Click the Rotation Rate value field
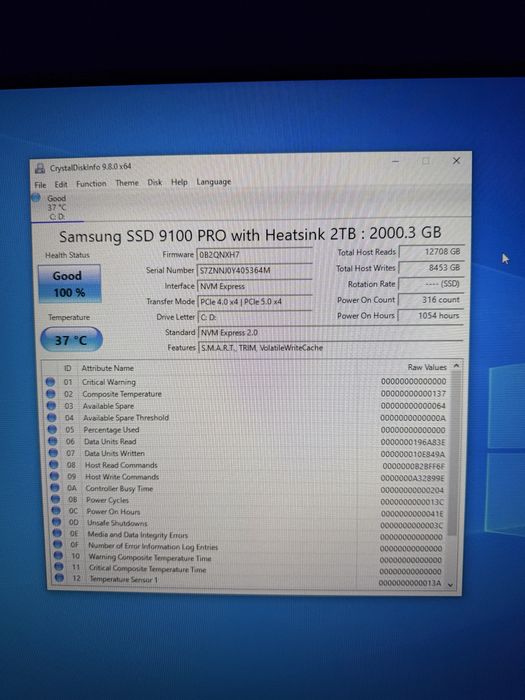This screenshot has width=525, height=700. coord(431,283)
